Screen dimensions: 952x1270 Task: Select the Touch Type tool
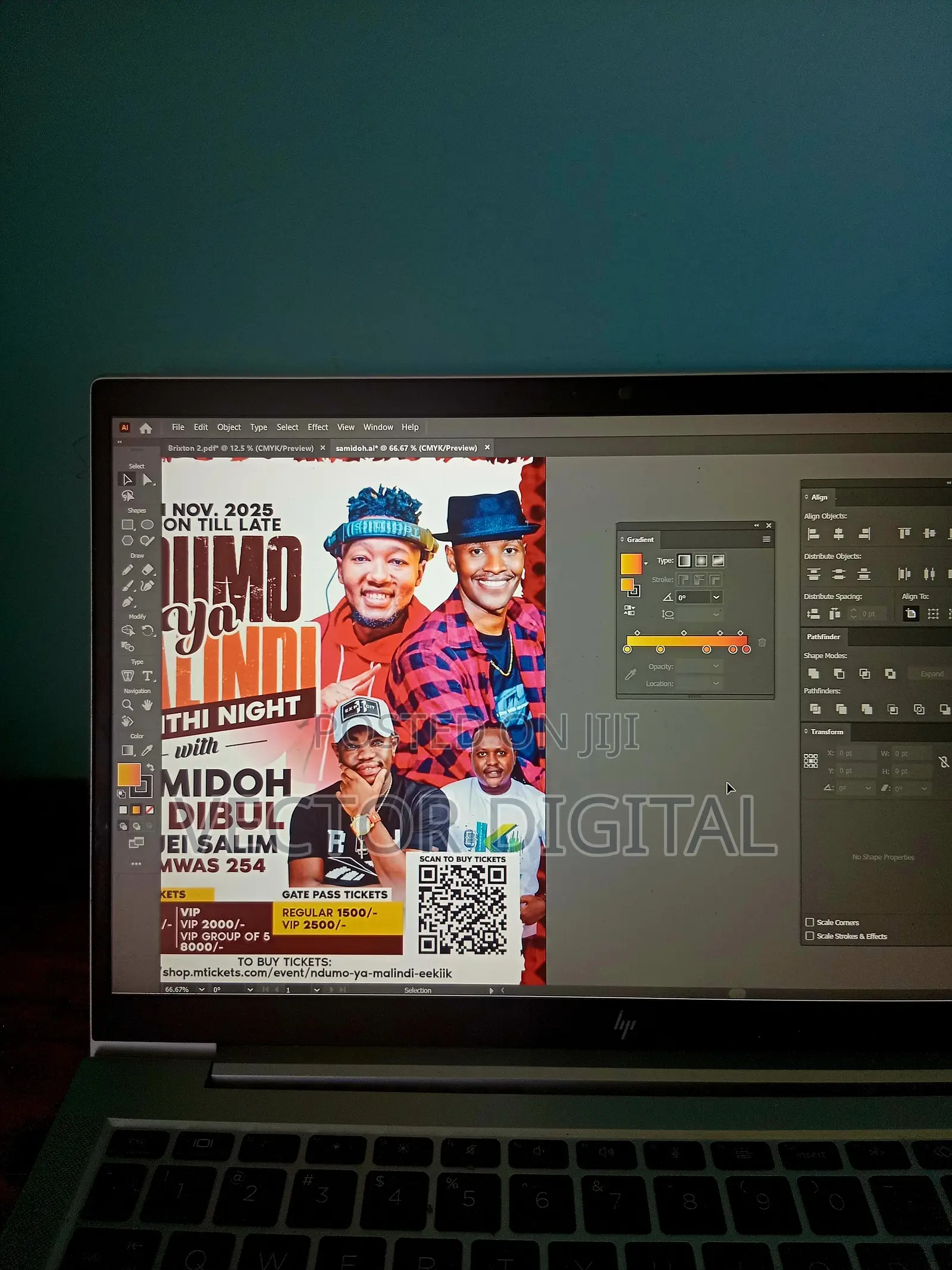(127, 675)
